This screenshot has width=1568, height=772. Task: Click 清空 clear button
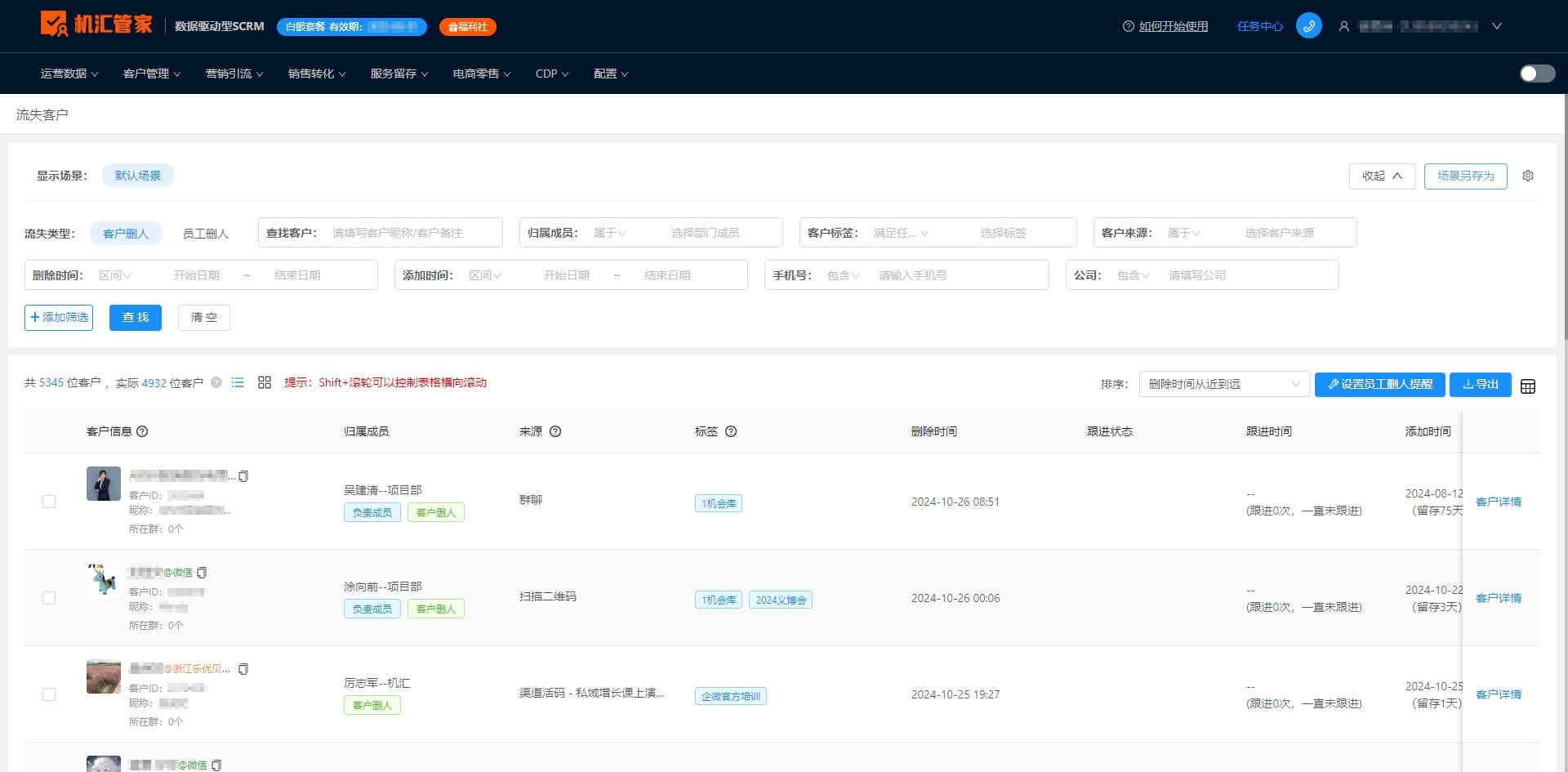point(204,317)
